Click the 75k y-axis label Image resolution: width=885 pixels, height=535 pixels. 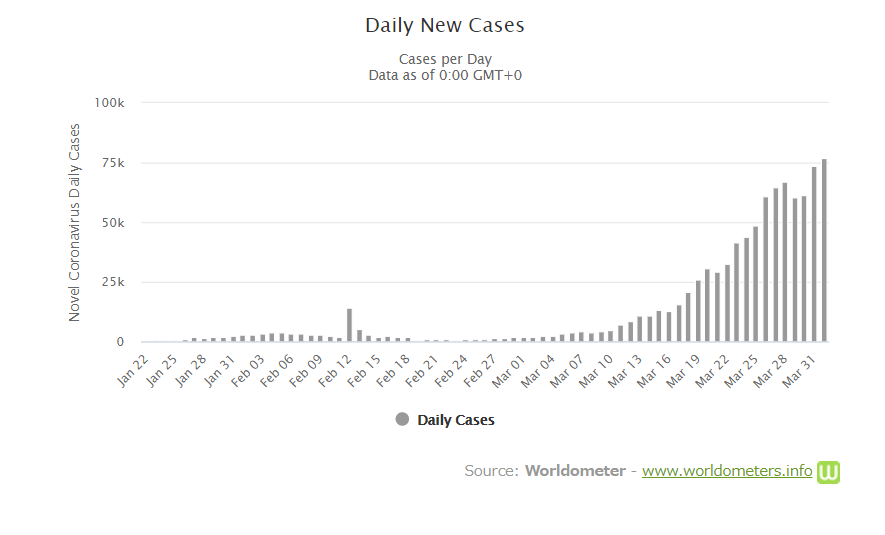(x=112, y=163)
